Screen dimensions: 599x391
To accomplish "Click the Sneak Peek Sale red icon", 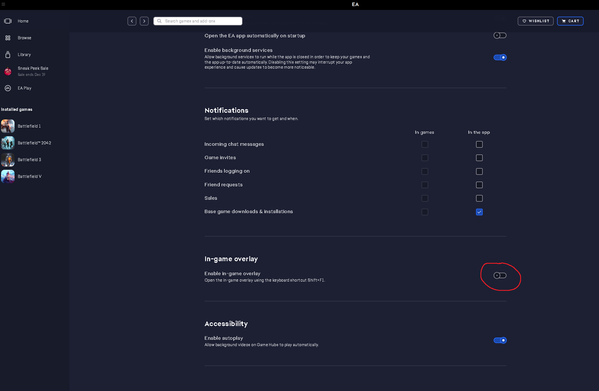I will pyautogui.click(x=8, y=71).
